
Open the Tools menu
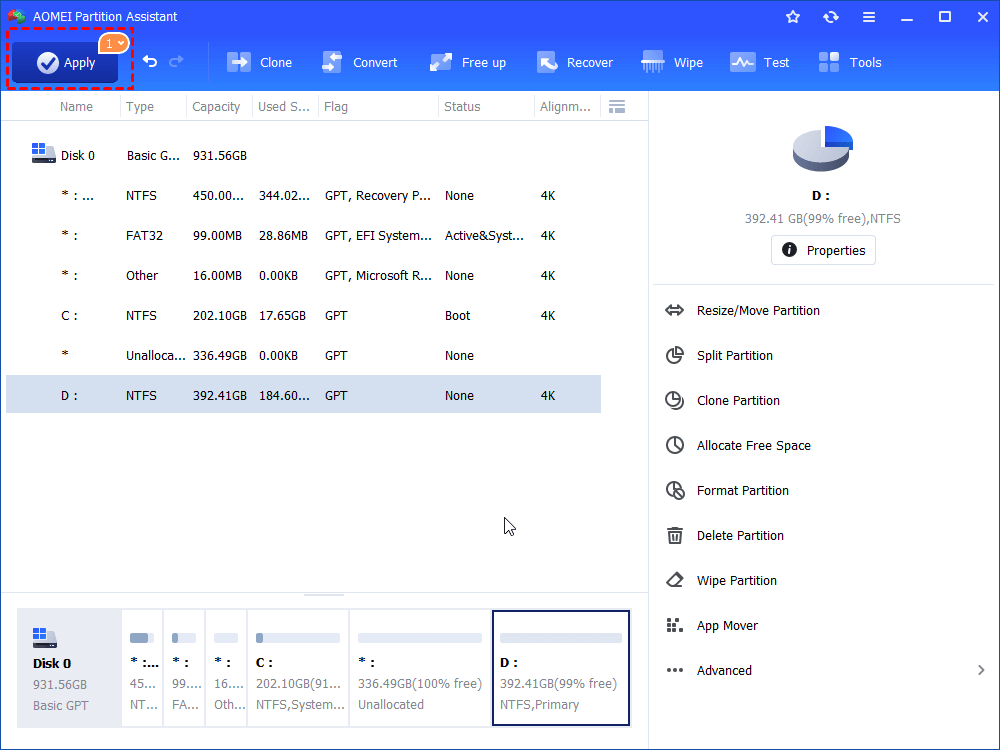tap(849, 62)
